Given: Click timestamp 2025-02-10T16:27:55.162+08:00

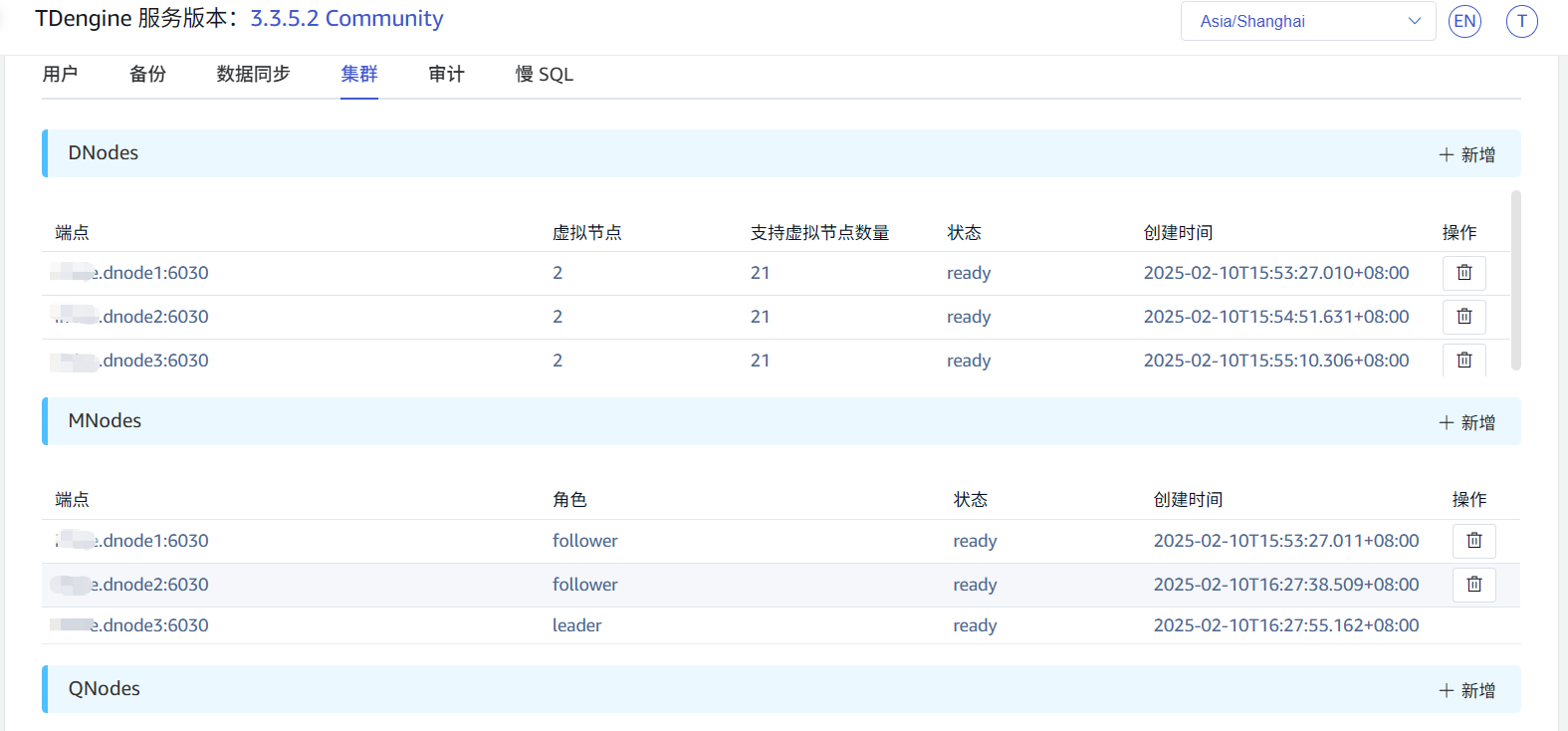Looking at the screenshot, I should [x=1286, y=625].
